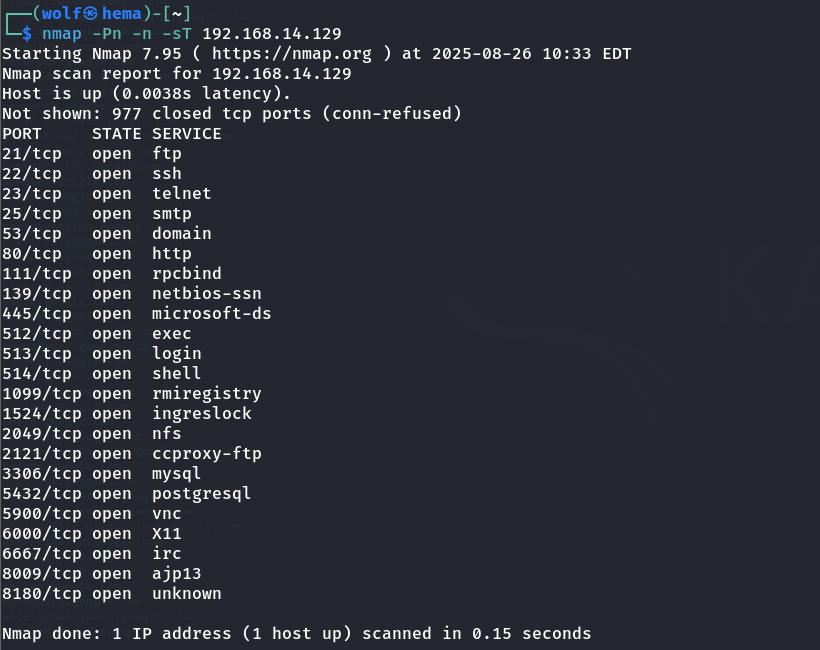Click the PORT column header
820x650 pixels.
coord(22,134)
